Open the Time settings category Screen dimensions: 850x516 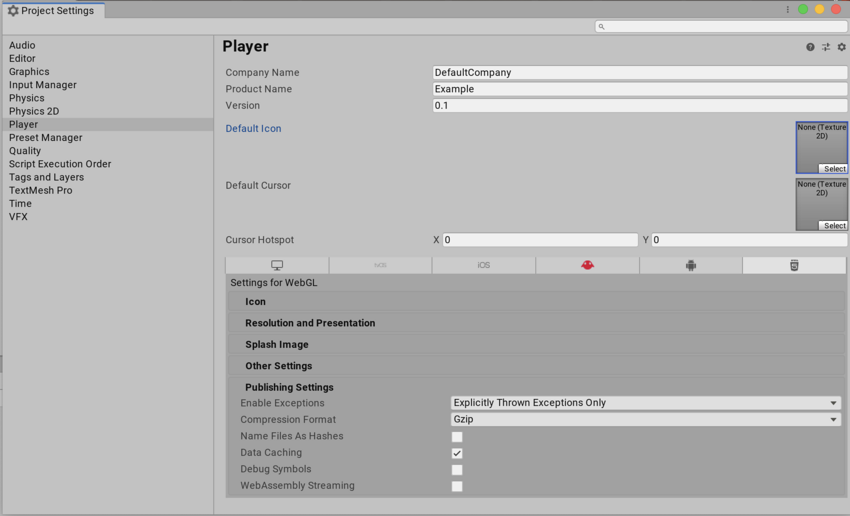(x=107, y=203)
